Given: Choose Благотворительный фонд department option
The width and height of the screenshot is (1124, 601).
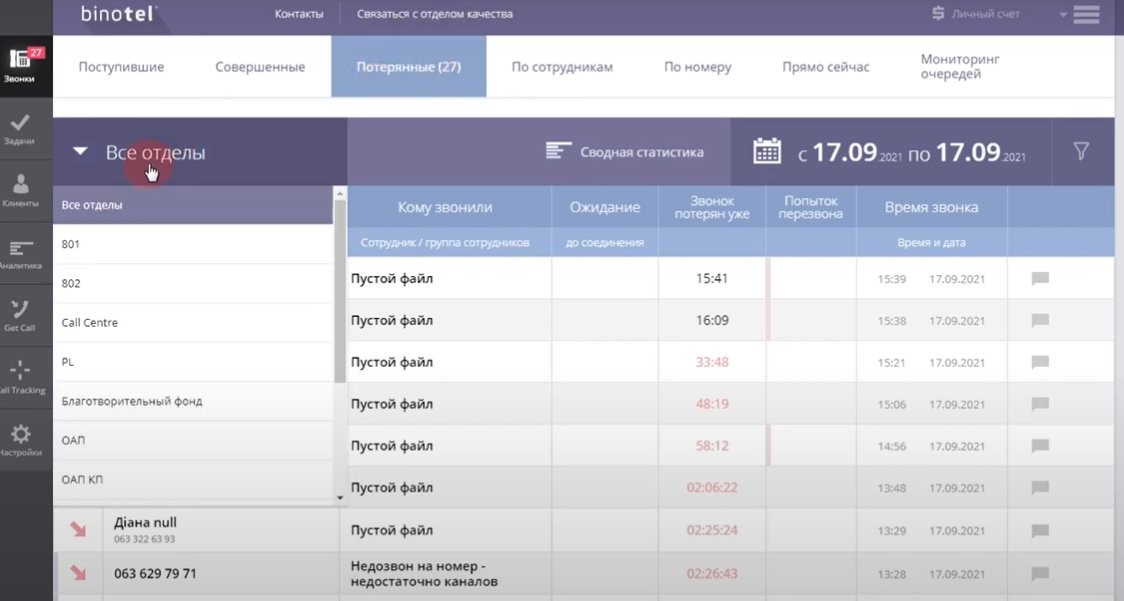Looking at the screenshot, I should tap(131, 401).
